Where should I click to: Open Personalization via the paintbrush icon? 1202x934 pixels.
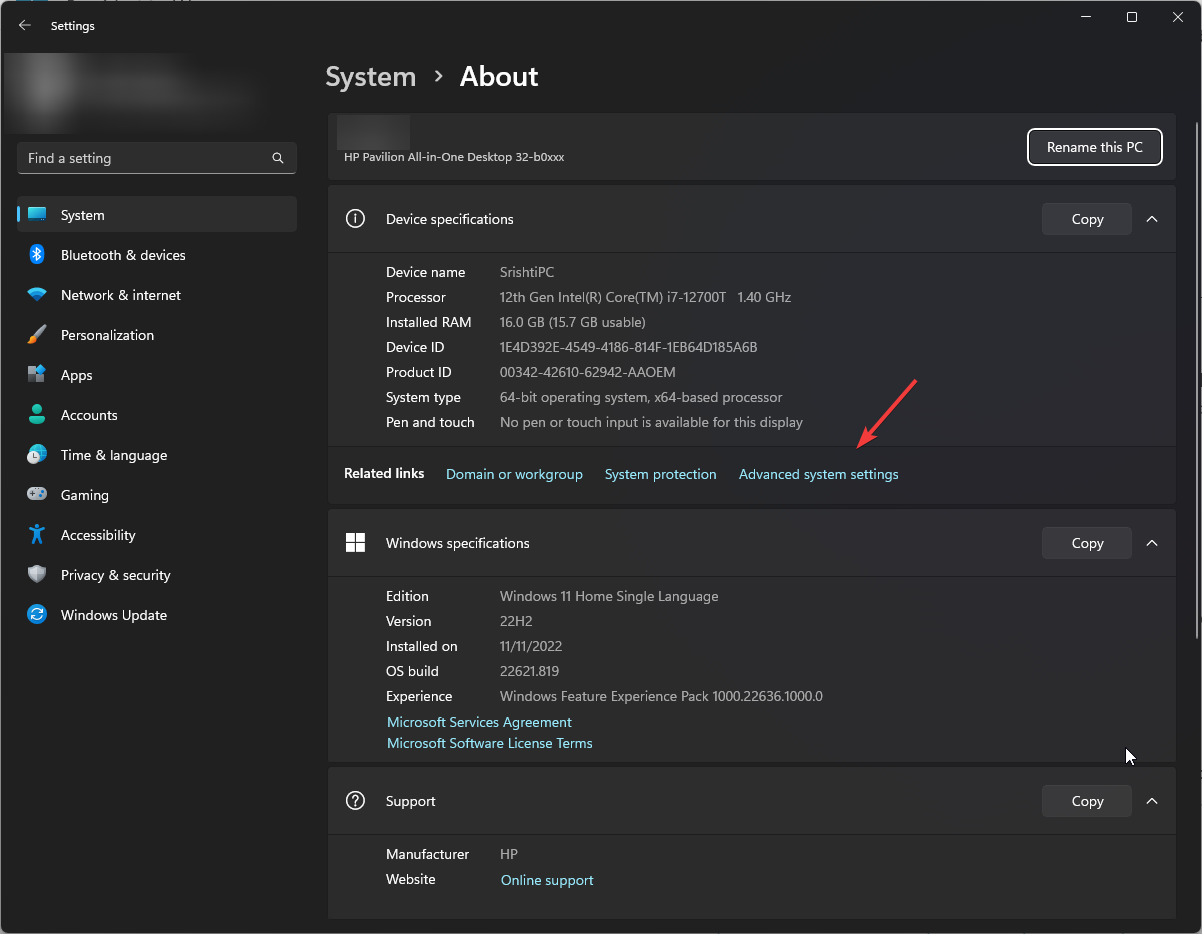37,335
